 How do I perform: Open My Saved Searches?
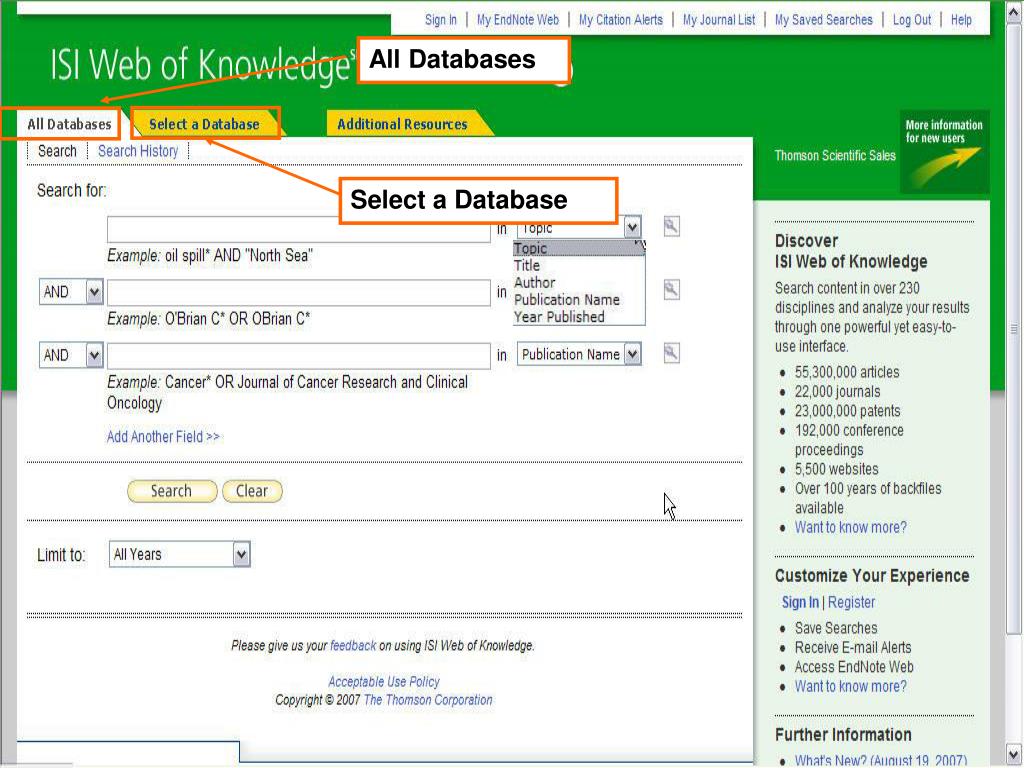click(x=824, y=20)
